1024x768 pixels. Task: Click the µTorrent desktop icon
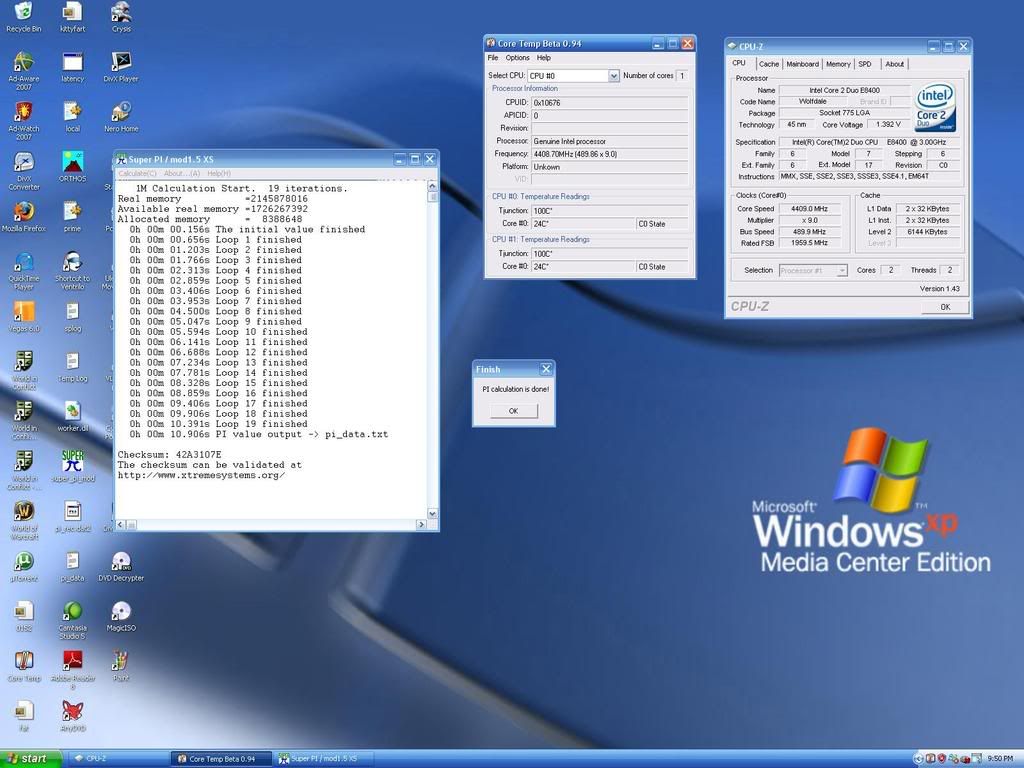(x=24, y=567)
